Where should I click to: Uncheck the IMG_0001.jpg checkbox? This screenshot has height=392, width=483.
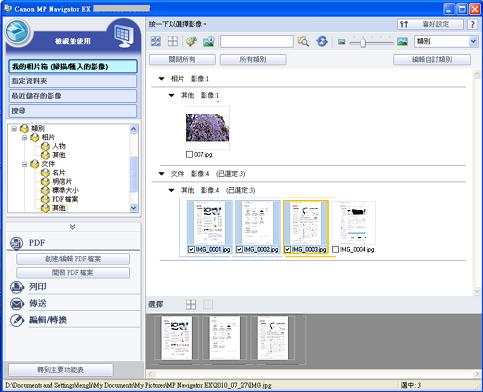(x=191, y=249)
